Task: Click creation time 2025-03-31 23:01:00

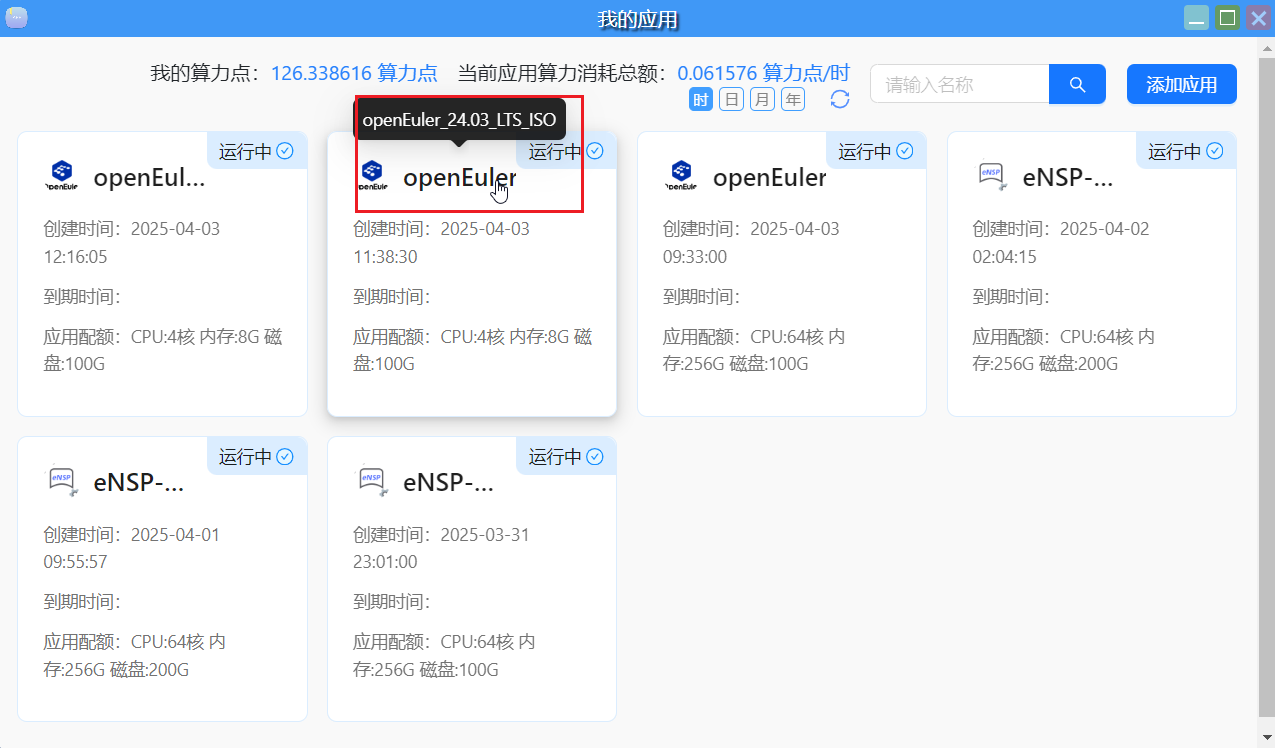Action: (442, 548)
